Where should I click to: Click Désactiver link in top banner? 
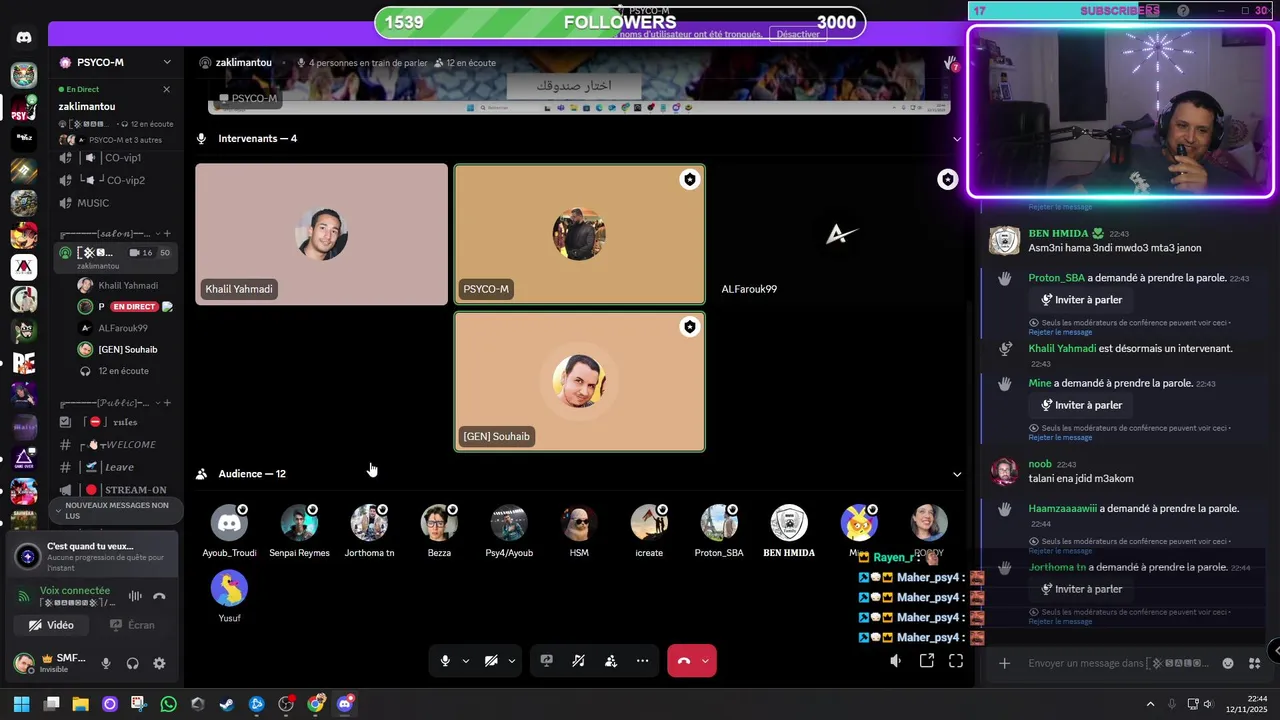(x=798, y=34)
